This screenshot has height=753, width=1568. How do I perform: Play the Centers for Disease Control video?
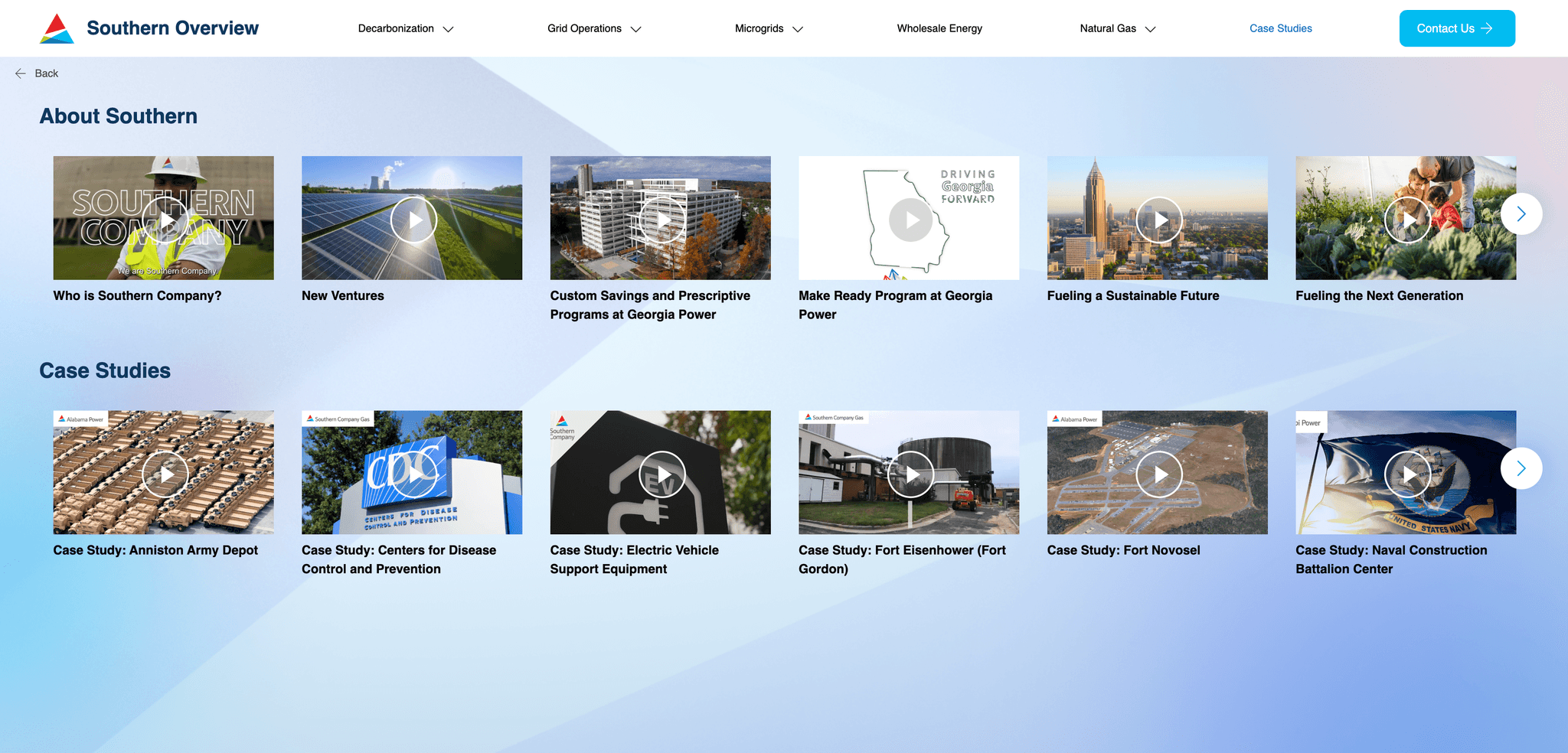[413, 474]
